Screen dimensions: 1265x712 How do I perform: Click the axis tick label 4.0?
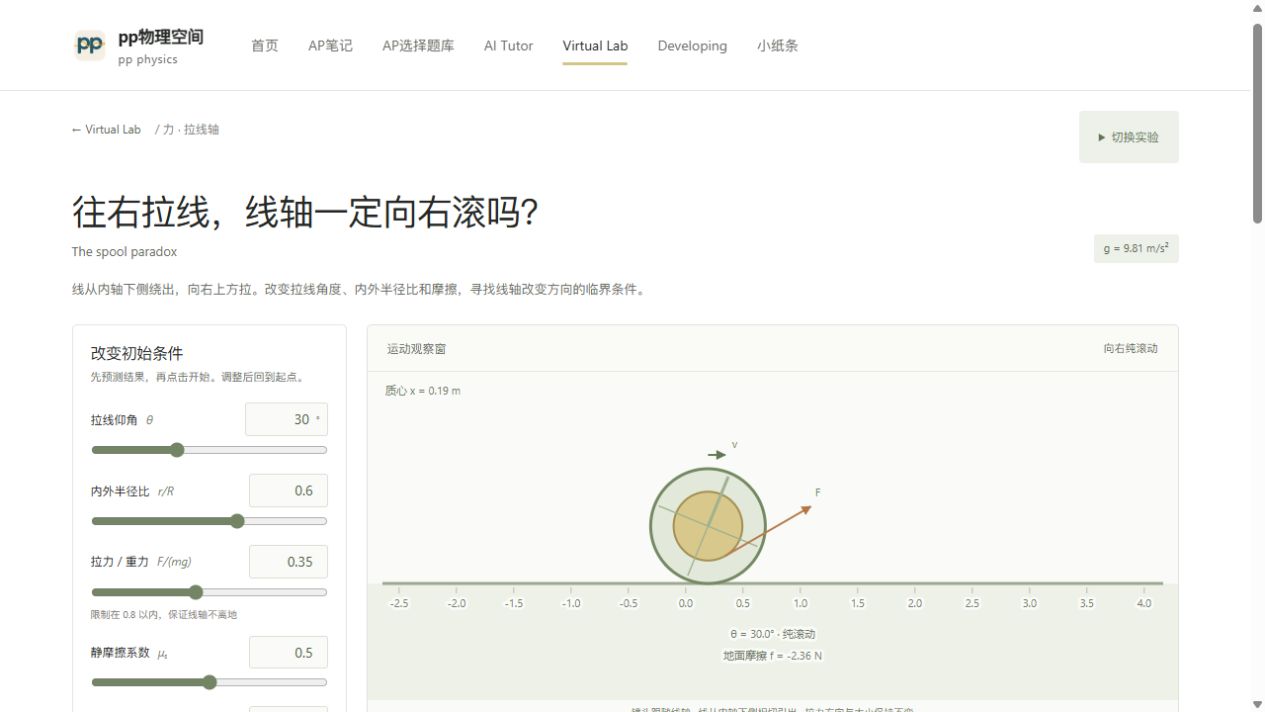(1144, 603)
